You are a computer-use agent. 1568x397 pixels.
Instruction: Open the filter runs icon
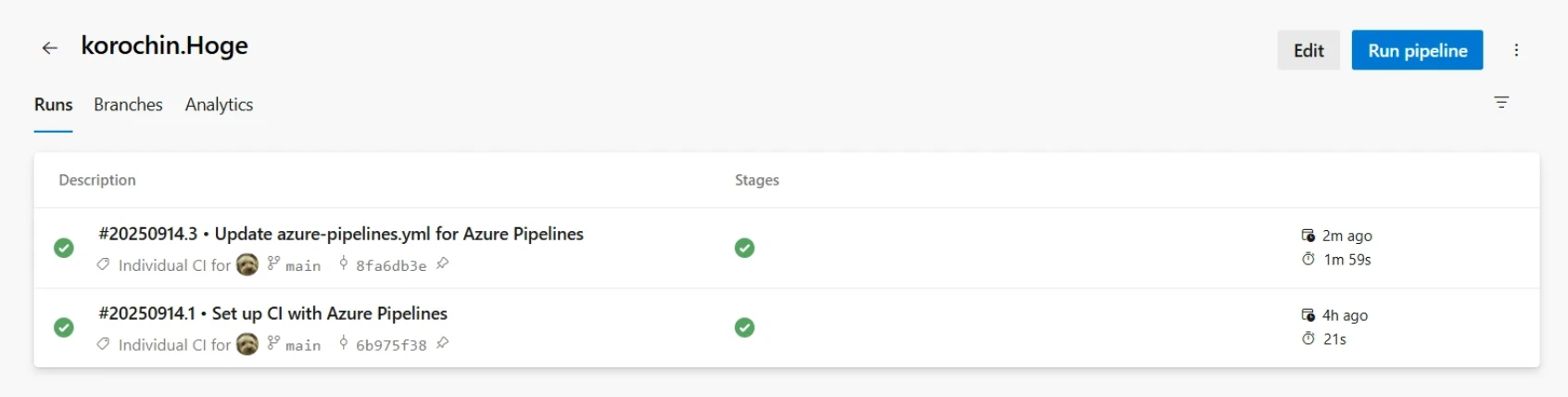click(1501, 102)
